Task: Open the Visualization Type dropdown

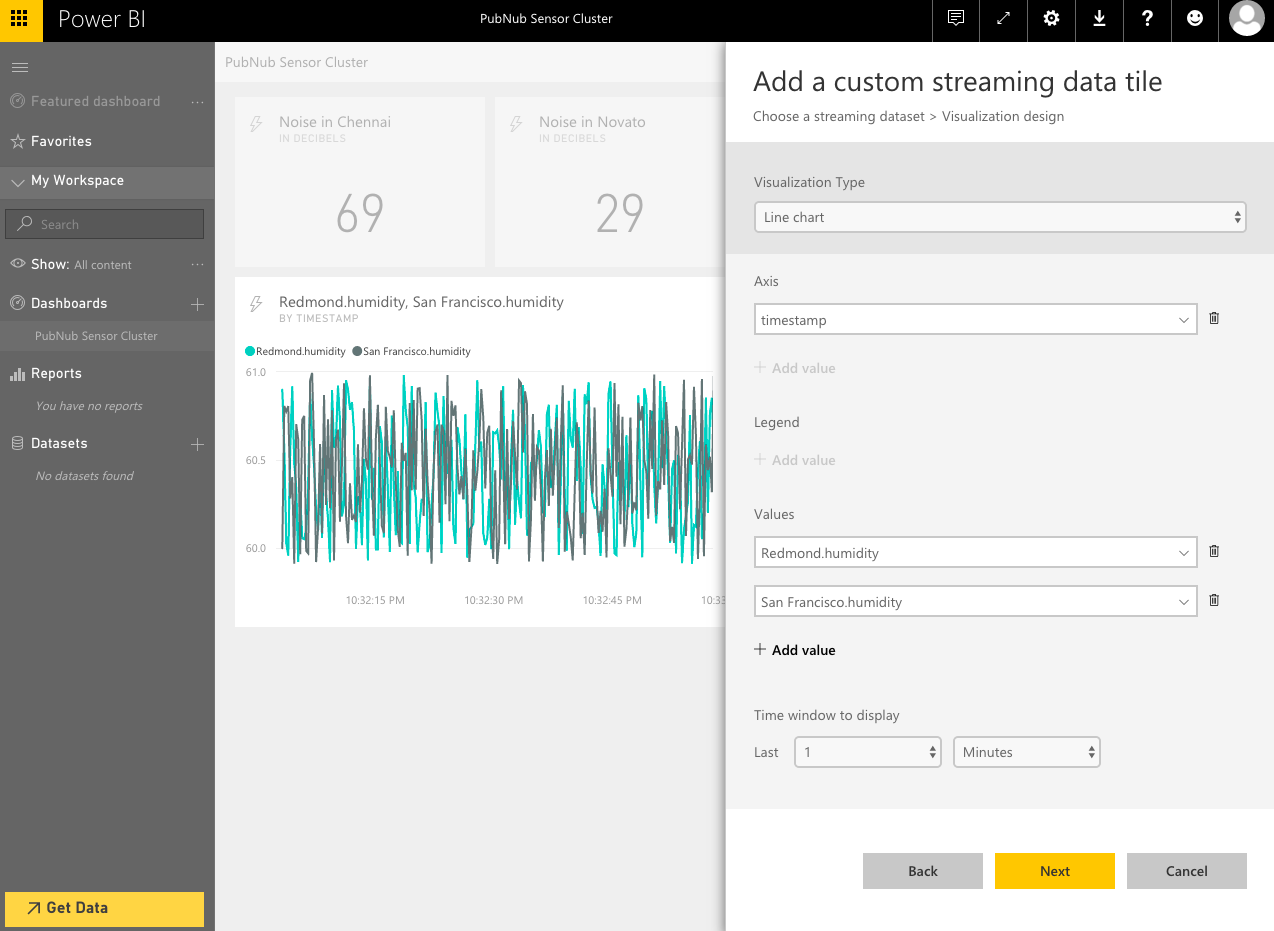Action: (x=999, y=217)
